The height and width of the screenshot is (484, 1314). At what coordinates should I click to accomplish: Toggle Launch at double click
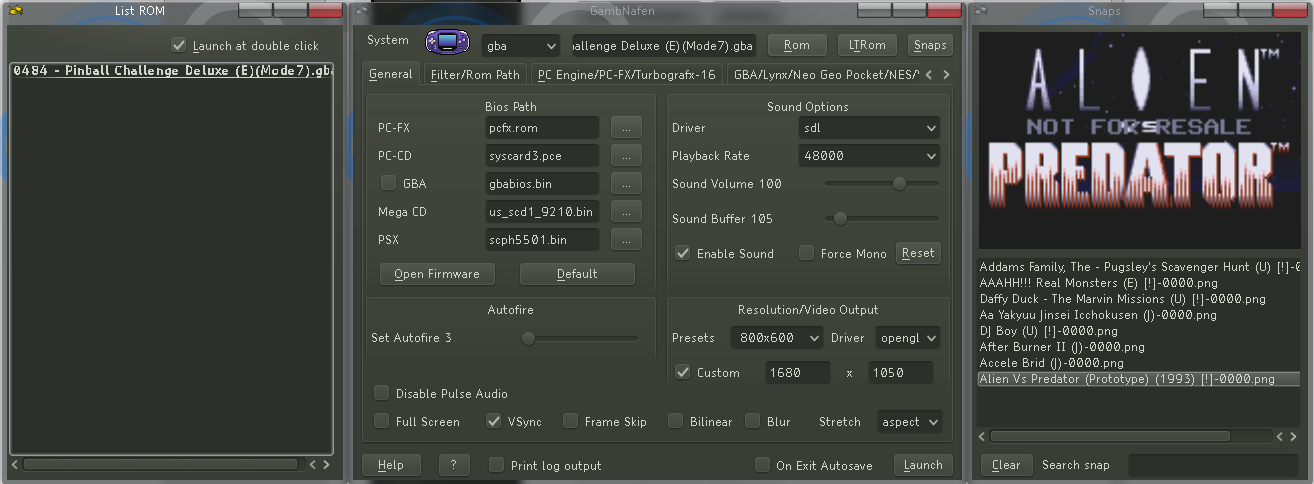179,45
